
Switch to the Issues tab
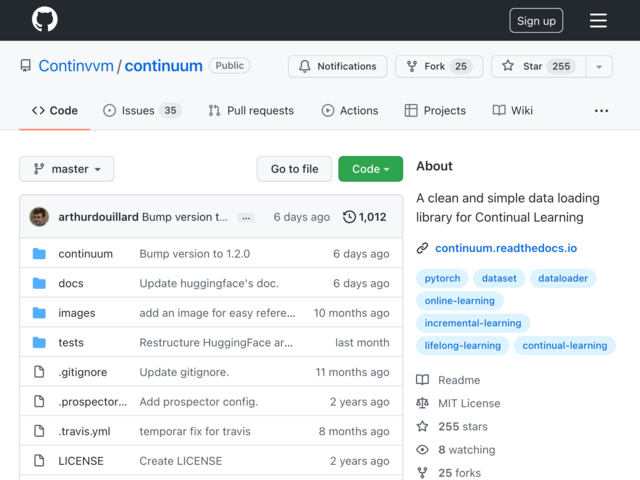click(x=142, y=111)
